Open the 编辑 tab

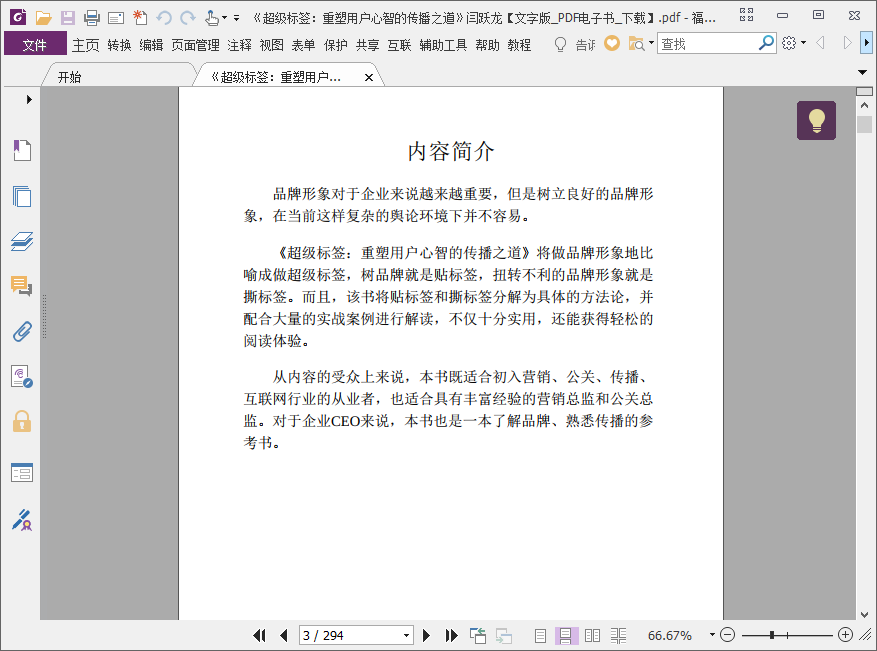[151, 45]
